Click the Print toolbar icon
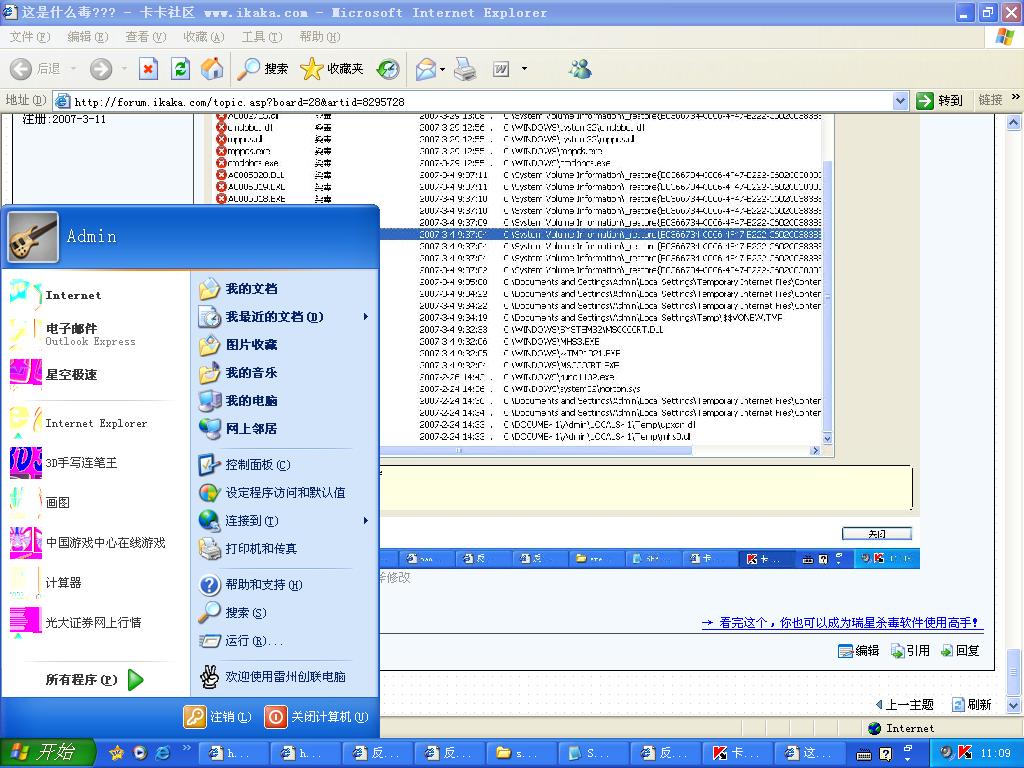Image resolution: width=1024 pixels, height=768 pixels. click(x=465, y=69)
